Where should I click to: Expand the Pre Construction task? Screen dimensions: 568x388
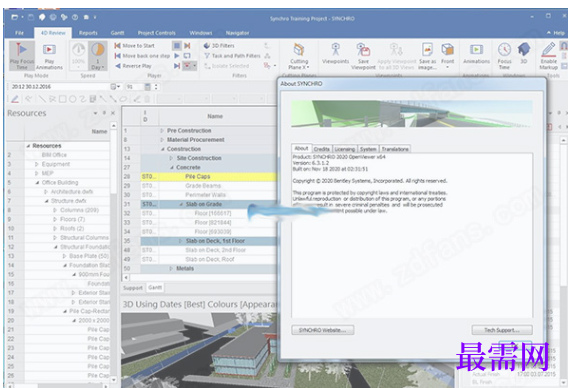[x=162, y=131]
